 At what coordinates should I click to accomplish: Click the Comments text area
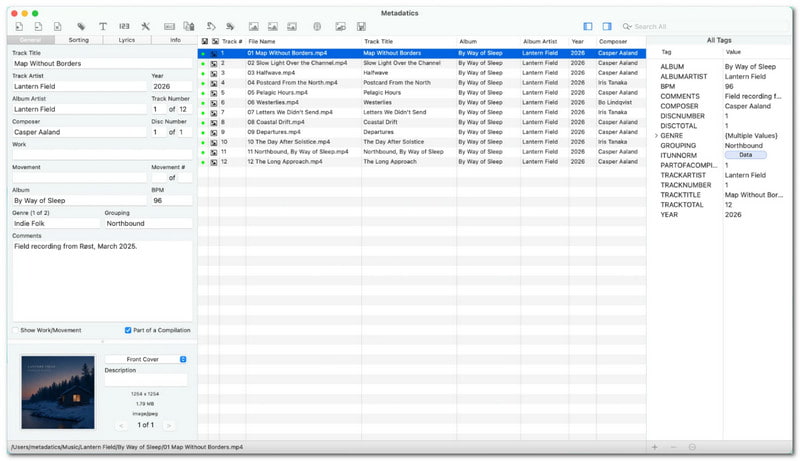(102, 280)
